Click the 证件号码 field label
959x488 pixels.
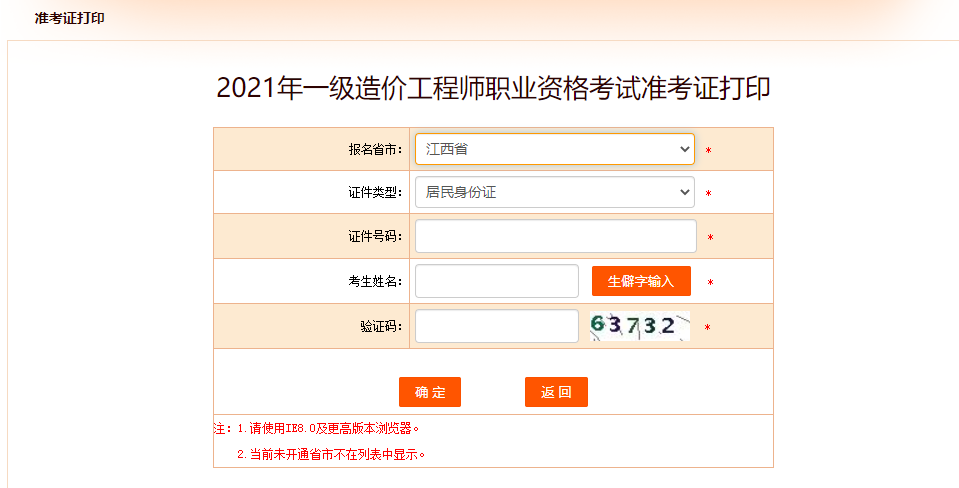[375, 237]
